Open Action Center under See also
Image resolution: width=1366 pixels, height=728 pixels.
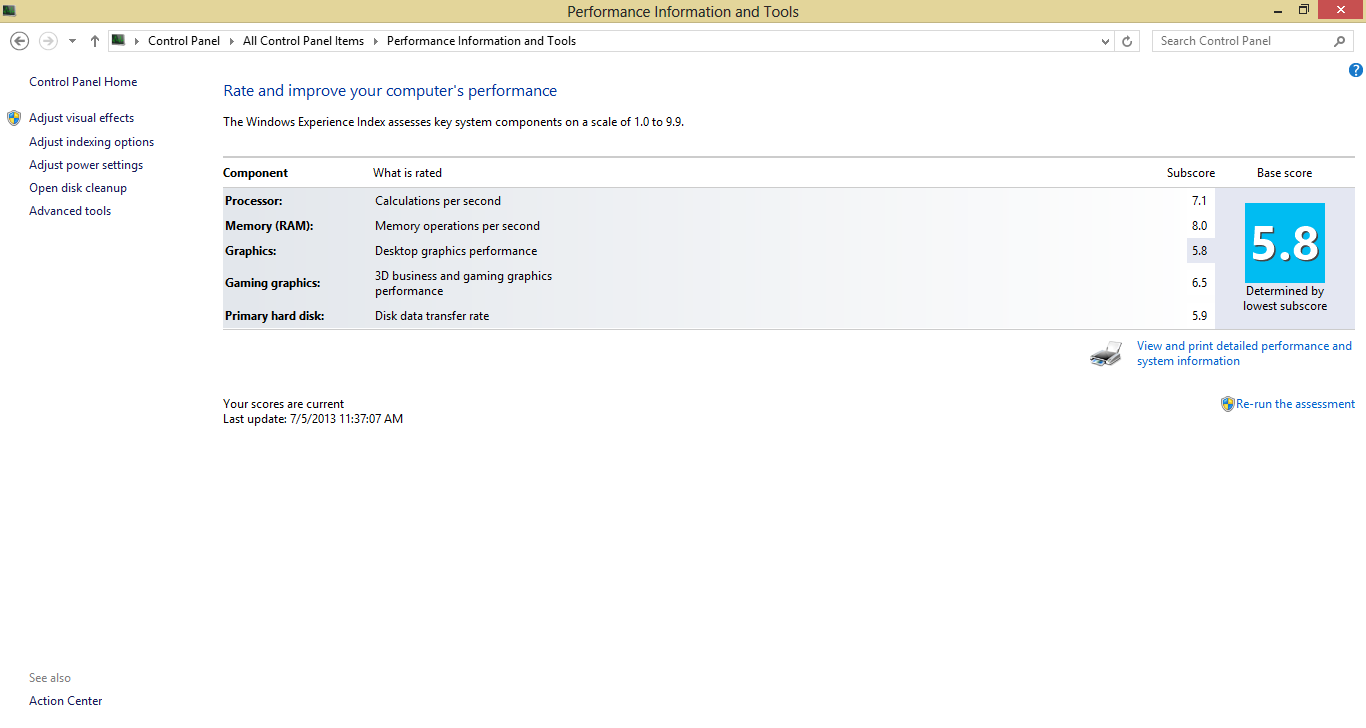click(66, 701)
